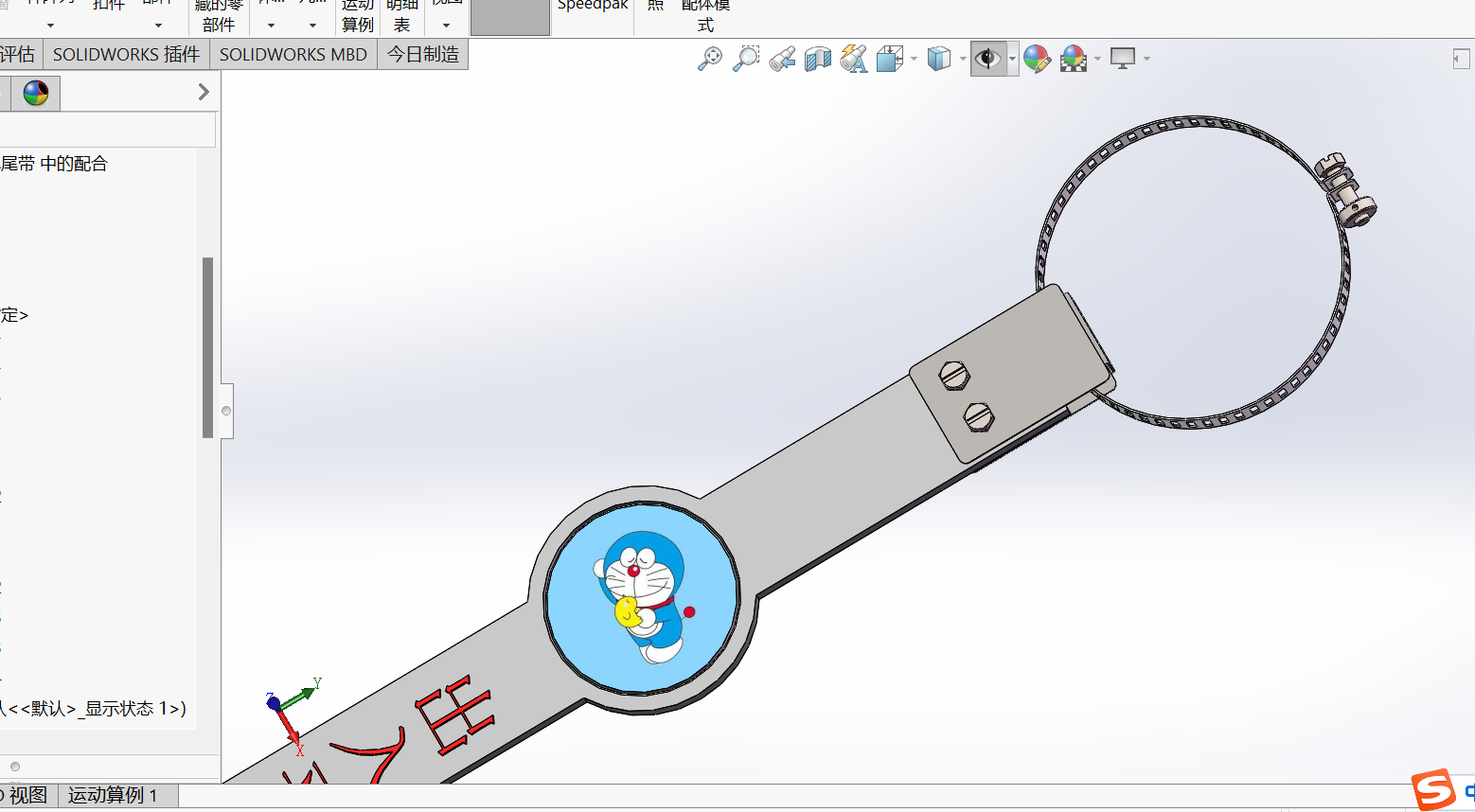Toggle the Hide/Show Items eye button

987,59
